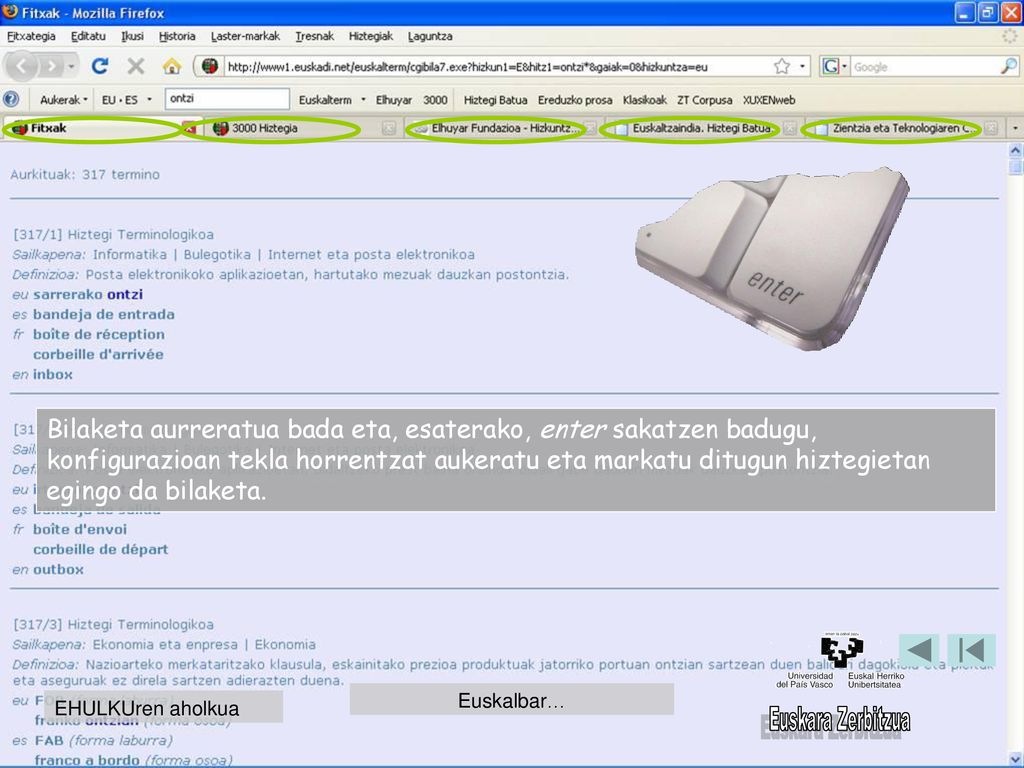This screenshot has height=768, width=1024.
Task: Close the 3000 Hiztegia tab
Action: pyautogui.click(x=389, y=129)
